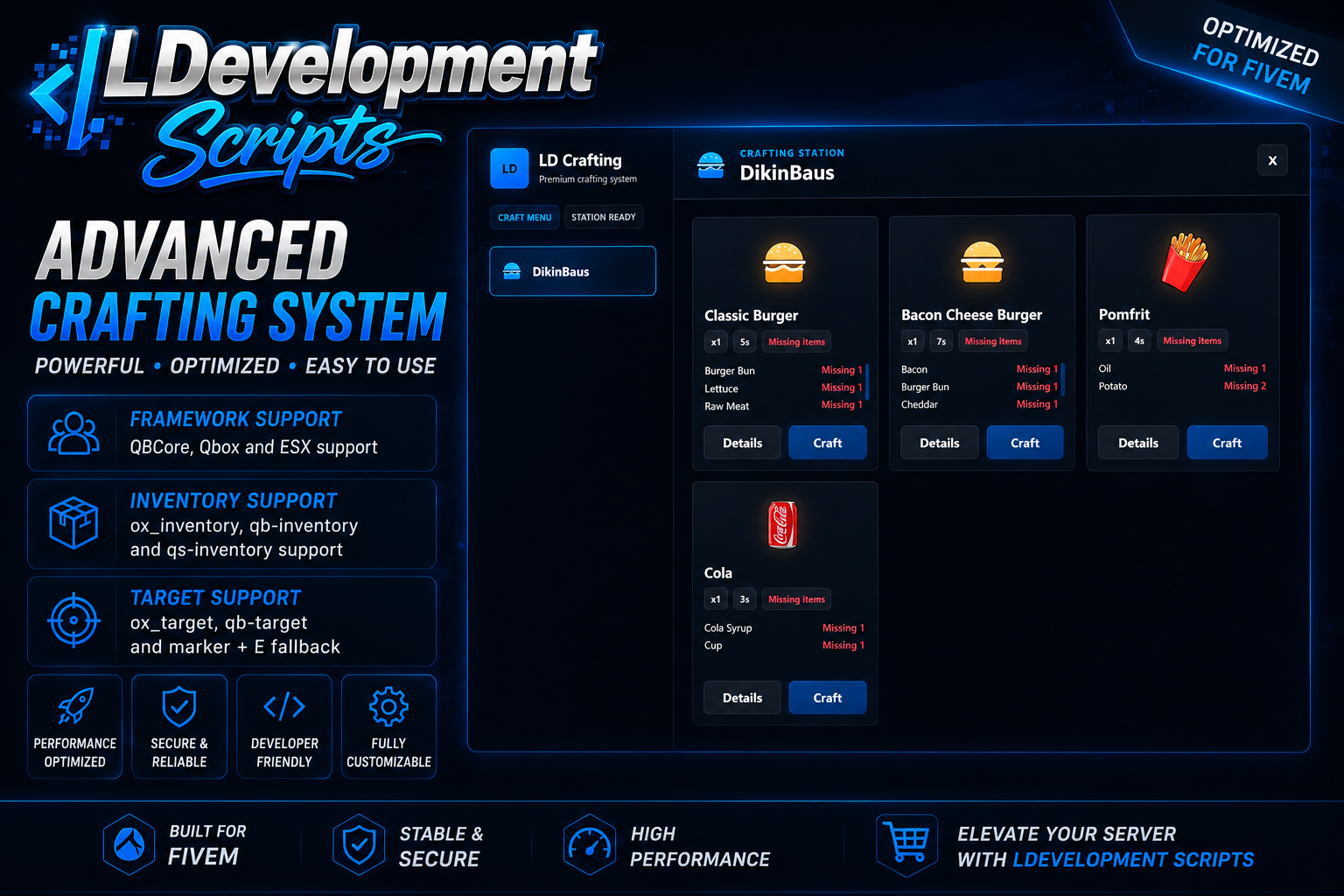The width and height of the screenshot is (1344, 896).
Task: Click Bacon Cheese Burger Missing items badge
Action: tap(993, 341)
